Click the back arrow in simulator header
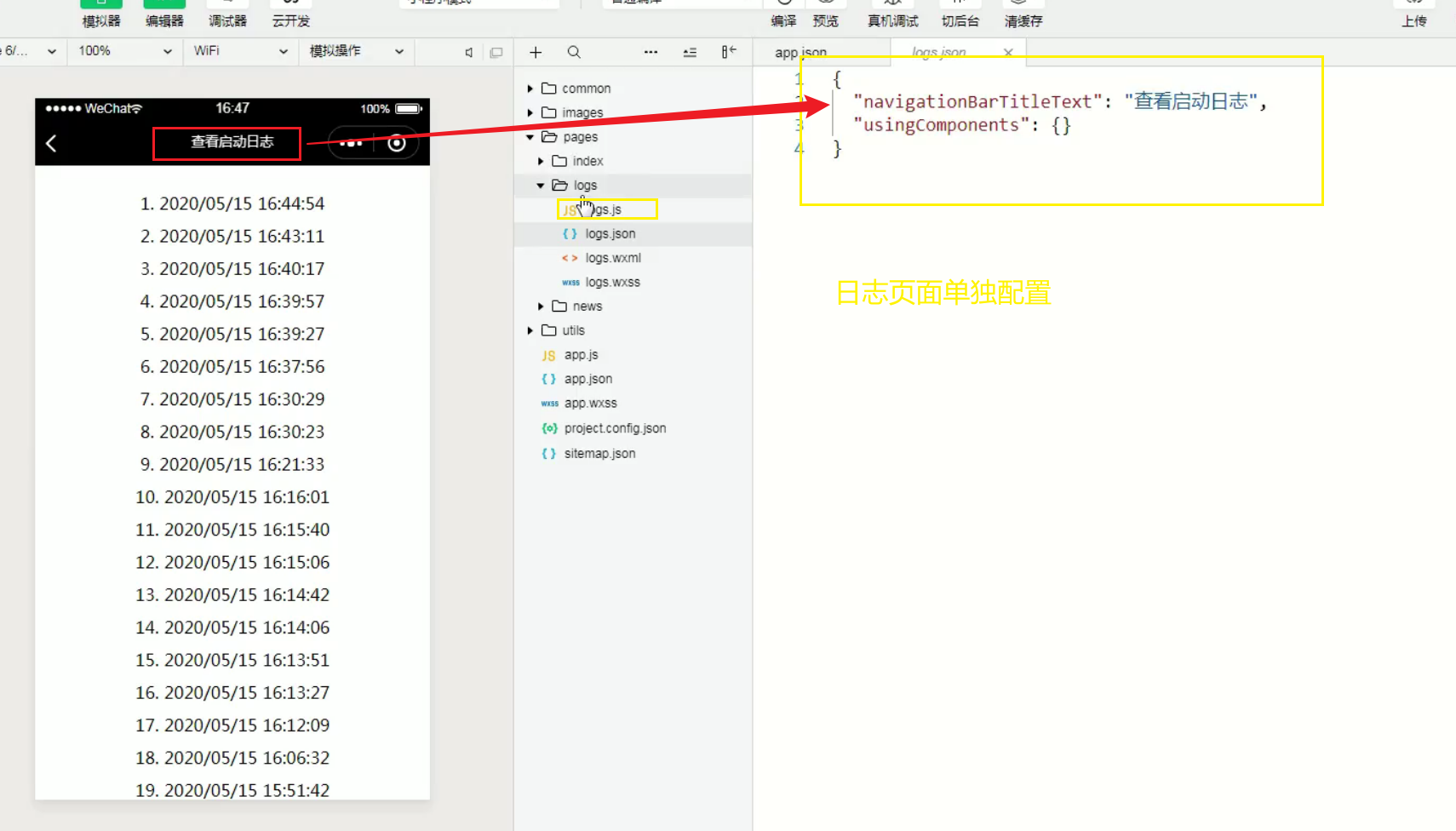Viewport: 1456px width, 831px height. click(x=51, y=143)
